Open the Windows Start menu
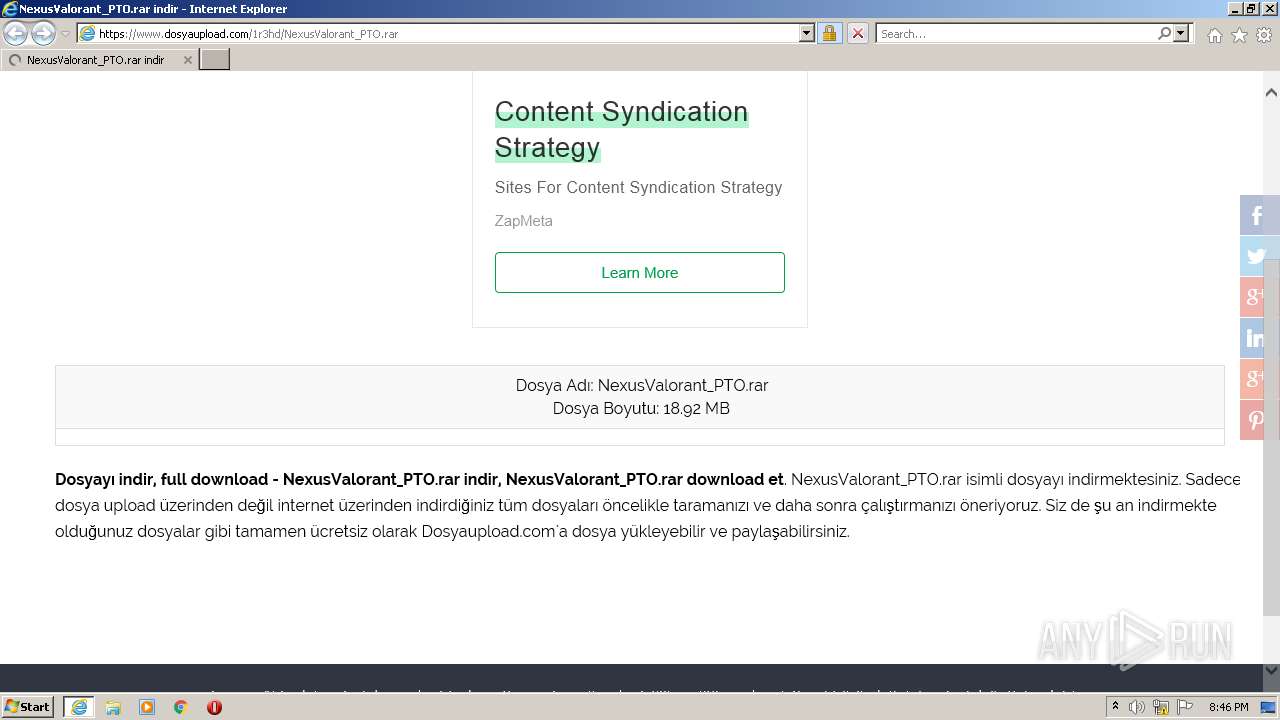 click(x=28, y=706)
